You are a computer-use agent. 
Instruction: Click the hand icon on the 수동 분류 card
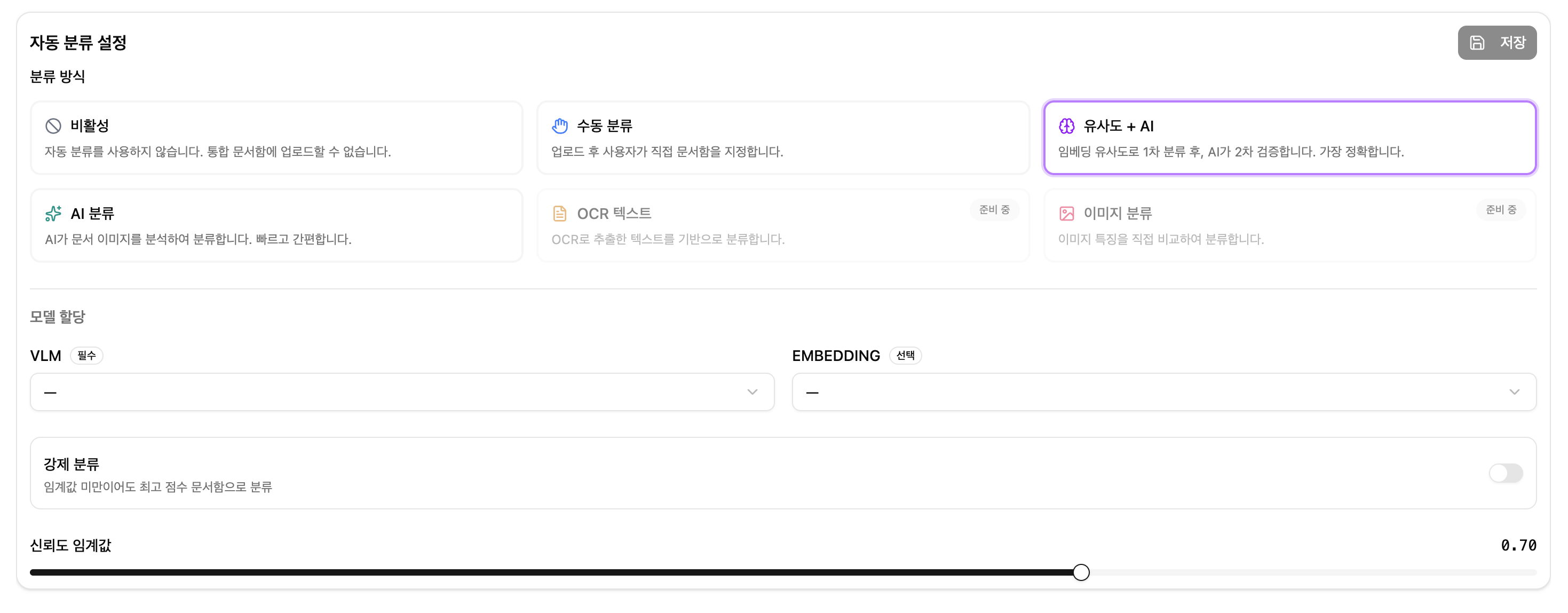click(560, 125)
